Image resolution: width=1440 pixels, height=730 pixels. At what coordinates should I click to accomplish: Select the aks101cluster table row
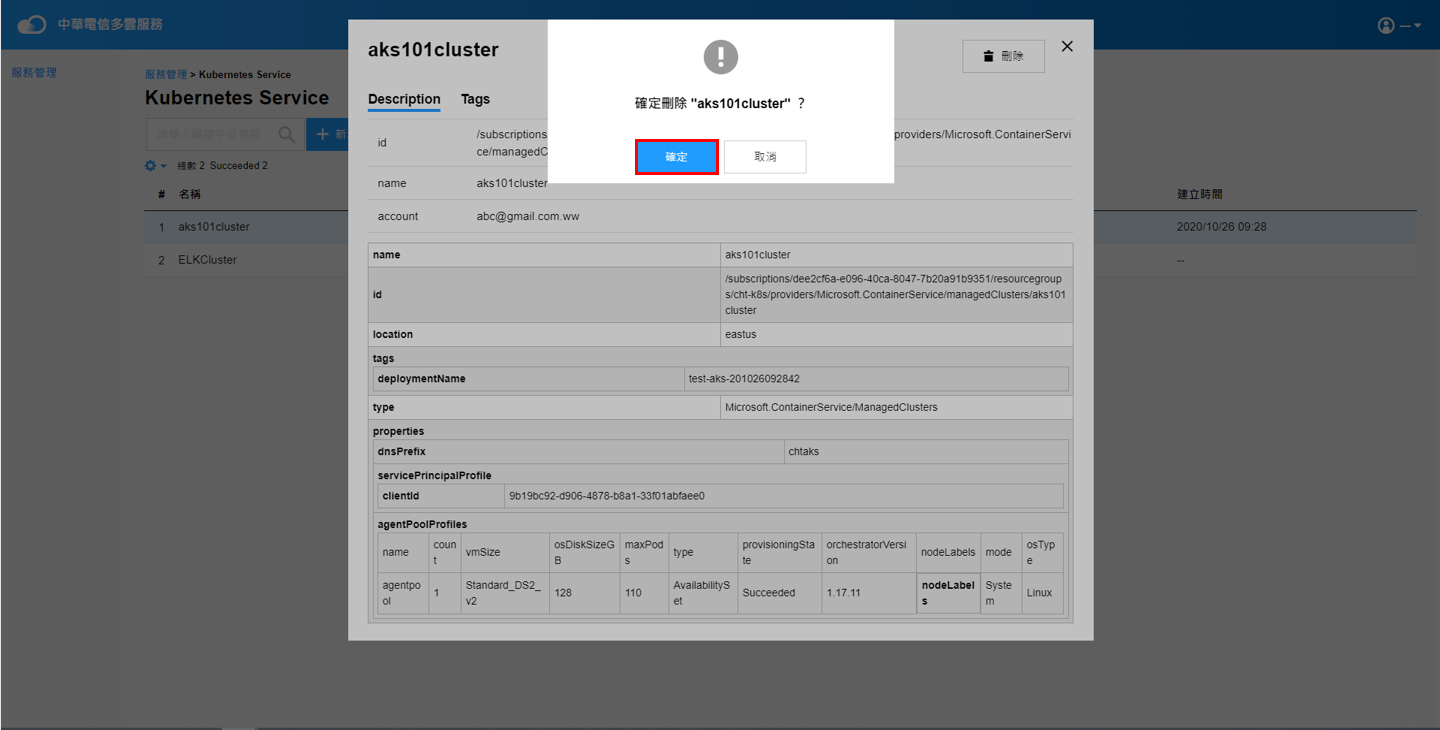click(780, 227)
